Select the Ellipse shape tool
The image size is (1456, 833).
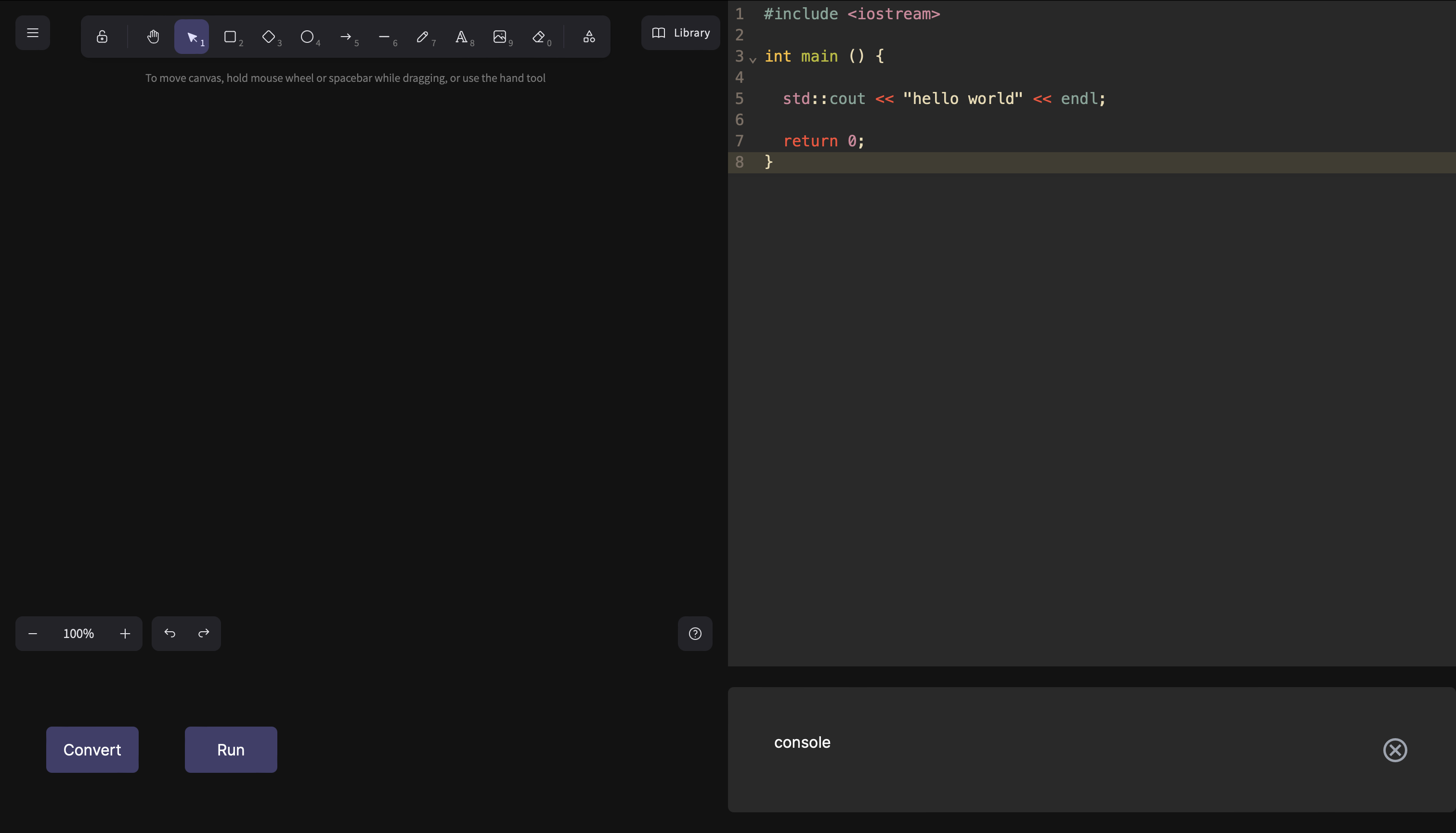coord(307,37)
